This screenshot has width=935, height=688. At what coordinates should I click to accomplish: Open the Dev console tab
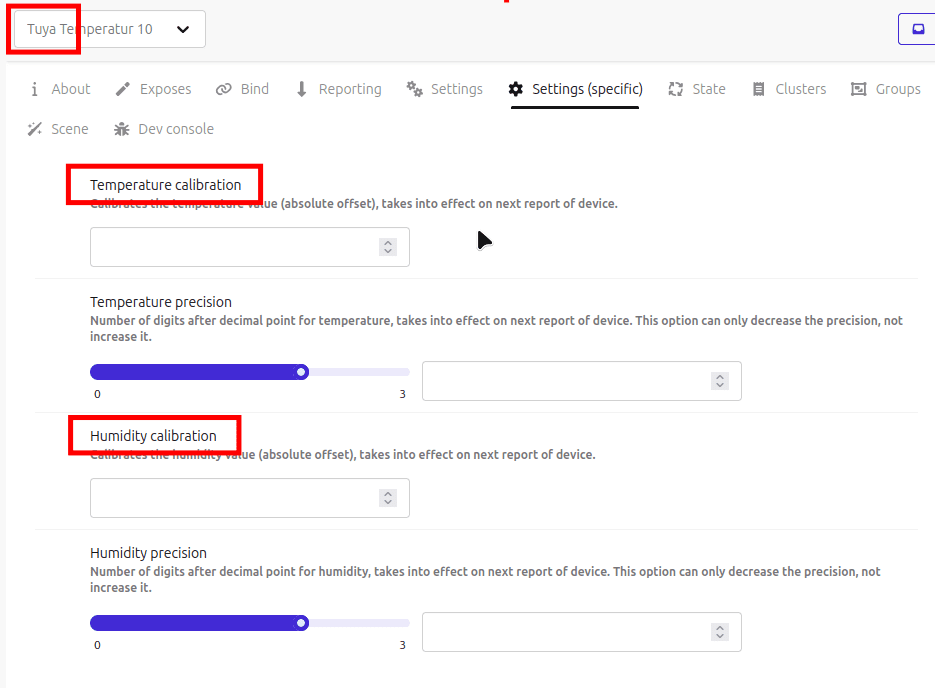[164, 129]
